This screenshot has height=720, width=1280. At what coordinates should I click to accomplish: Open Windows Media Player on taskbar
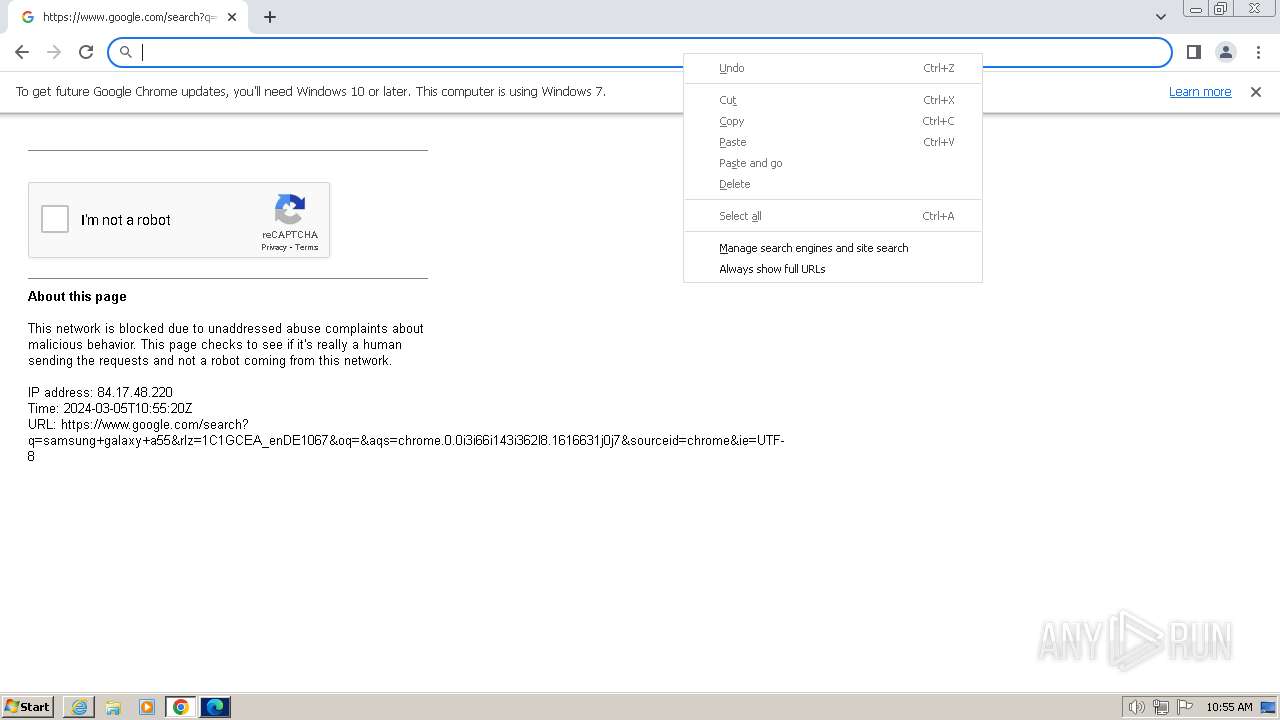147,707
